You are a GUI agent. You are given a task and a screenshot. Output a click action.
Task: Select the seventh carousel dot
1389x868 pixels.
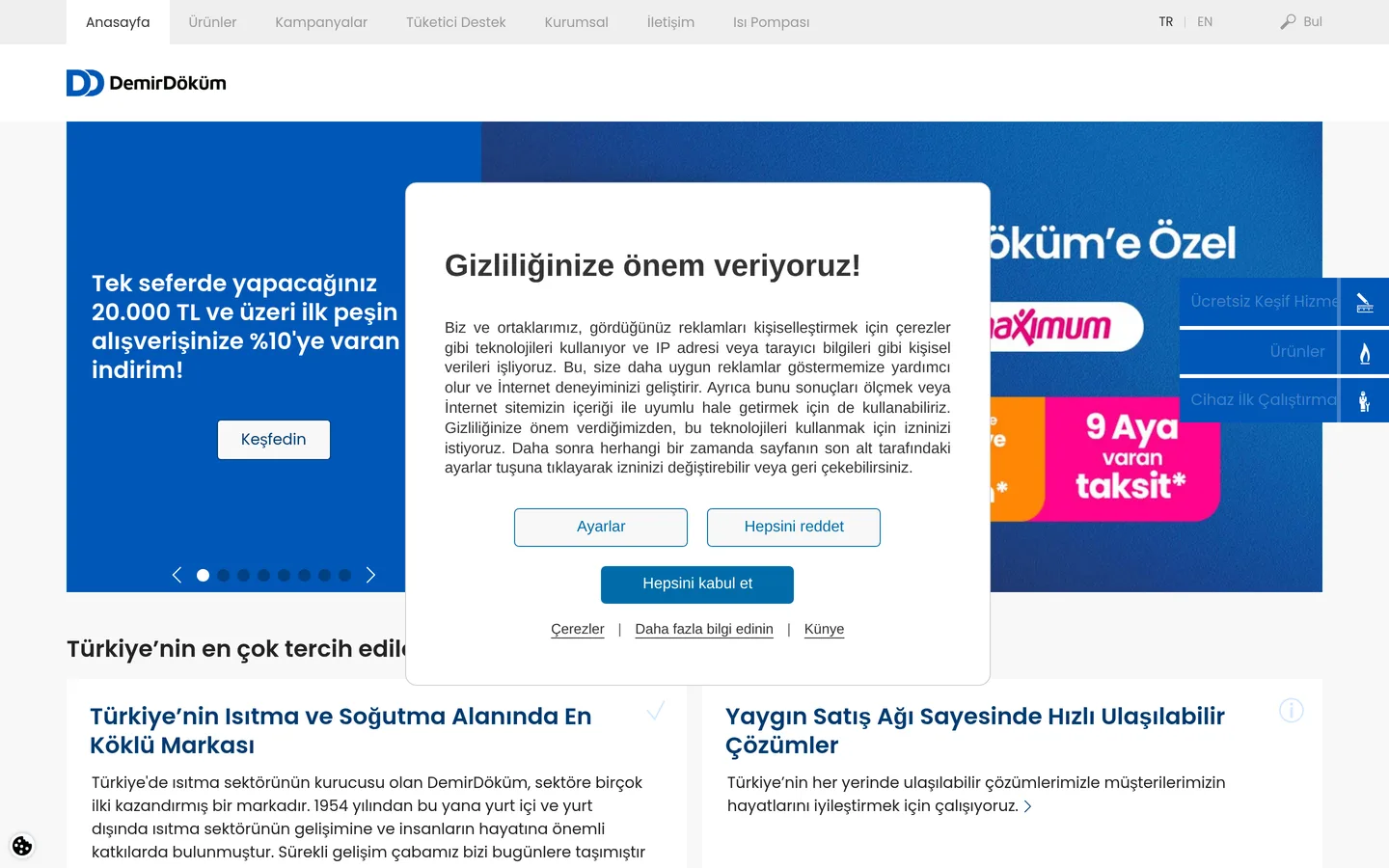click(324, 575)
